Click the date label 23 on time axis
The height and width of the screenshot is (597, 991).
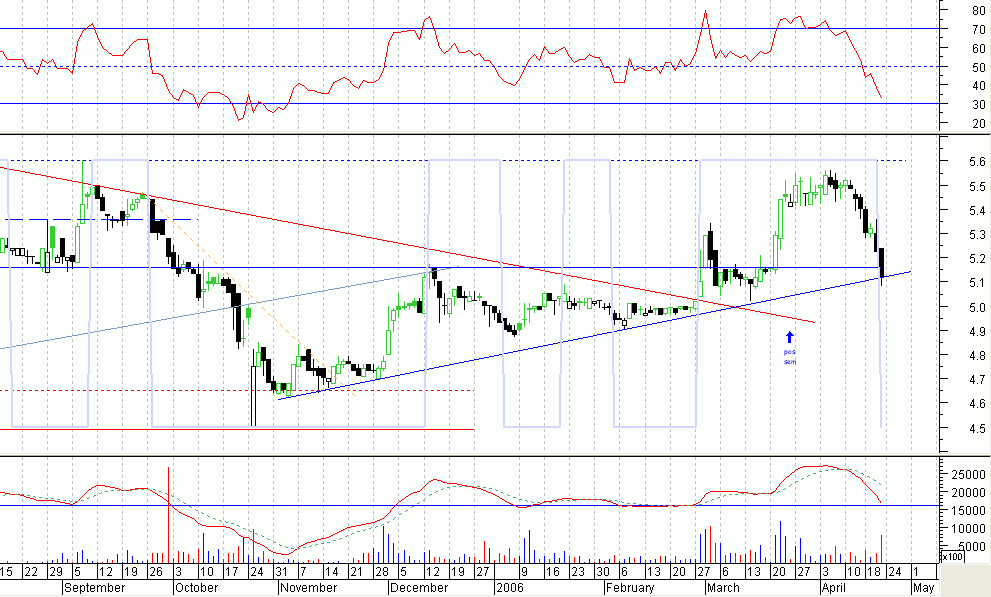coord(578,572)
